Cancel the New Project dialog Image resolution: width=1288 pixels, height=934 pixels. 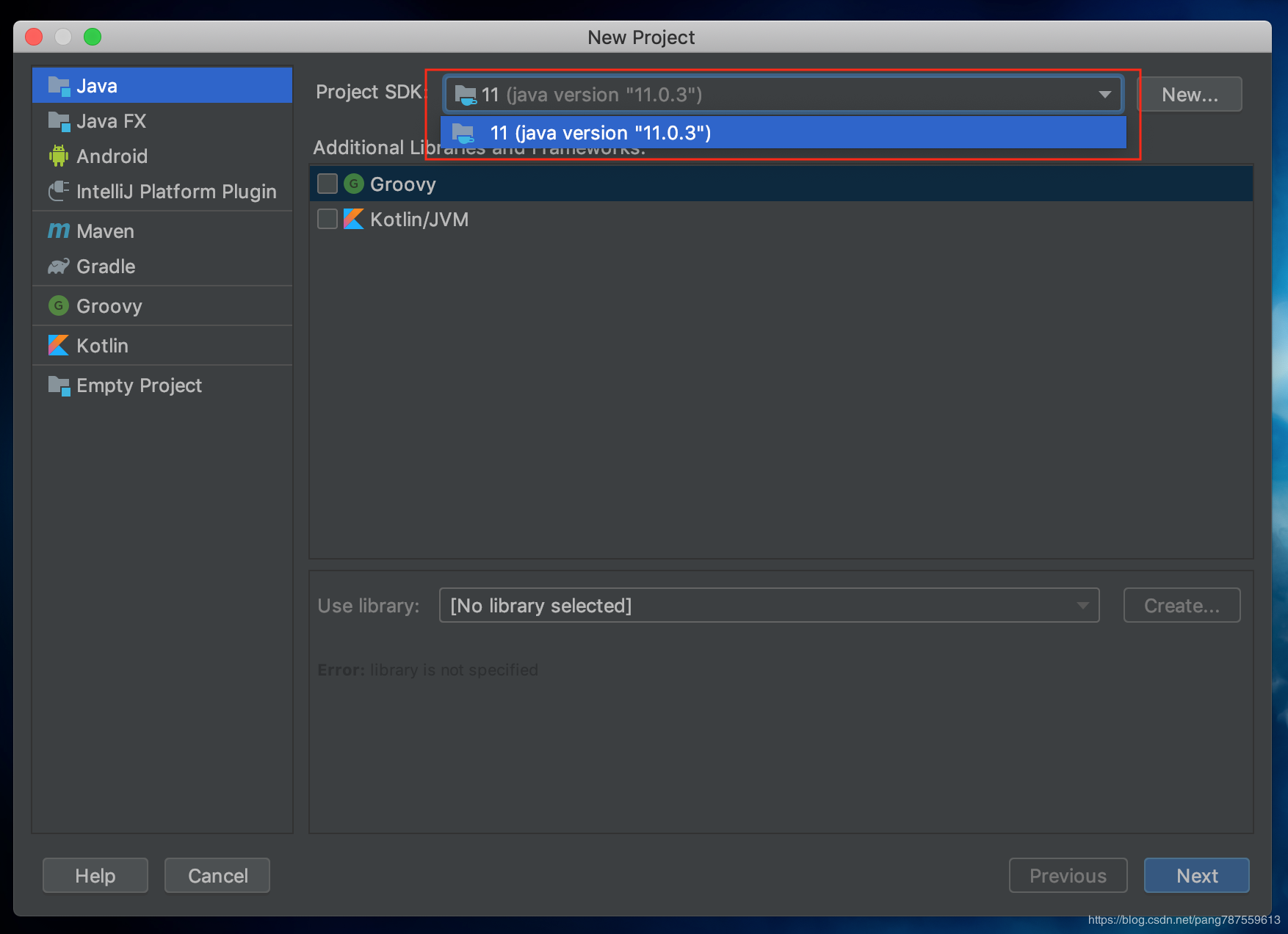[217, 875]
